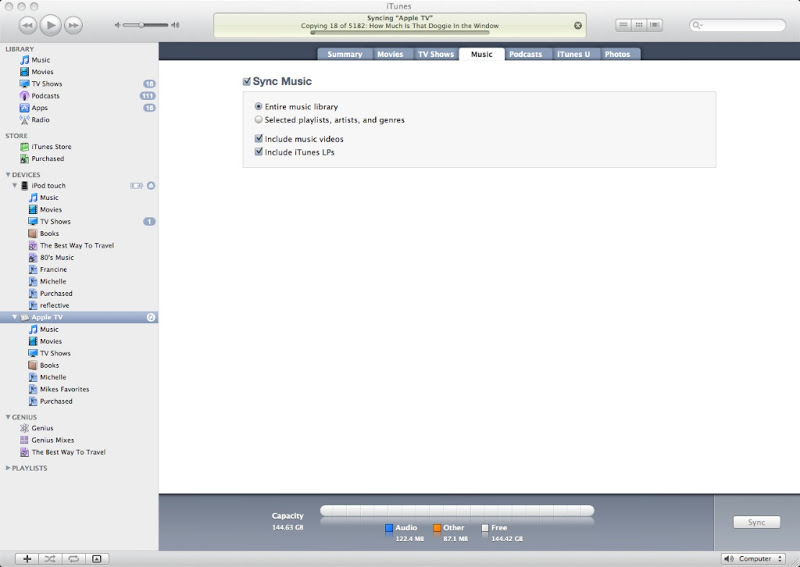This screenshot has width=800, height=567.
Task: Switch to list view icon
Action: coord(623,25)
